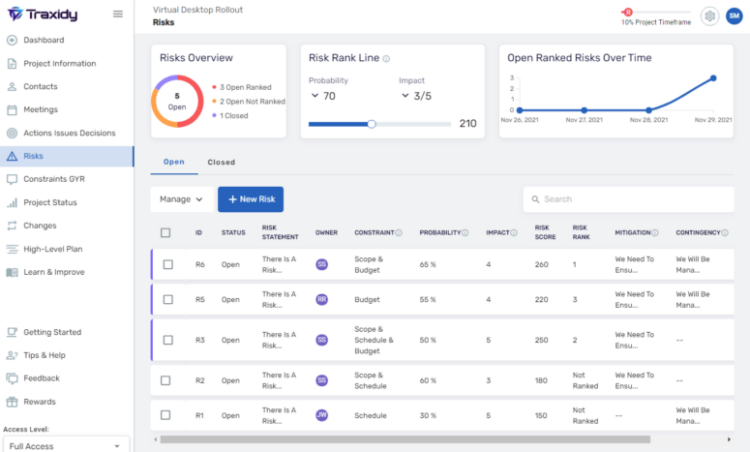Switch to the Closed risks tab
Viewport: 750px width, 452px height.
pyautogui.click(x=221, y=163)
